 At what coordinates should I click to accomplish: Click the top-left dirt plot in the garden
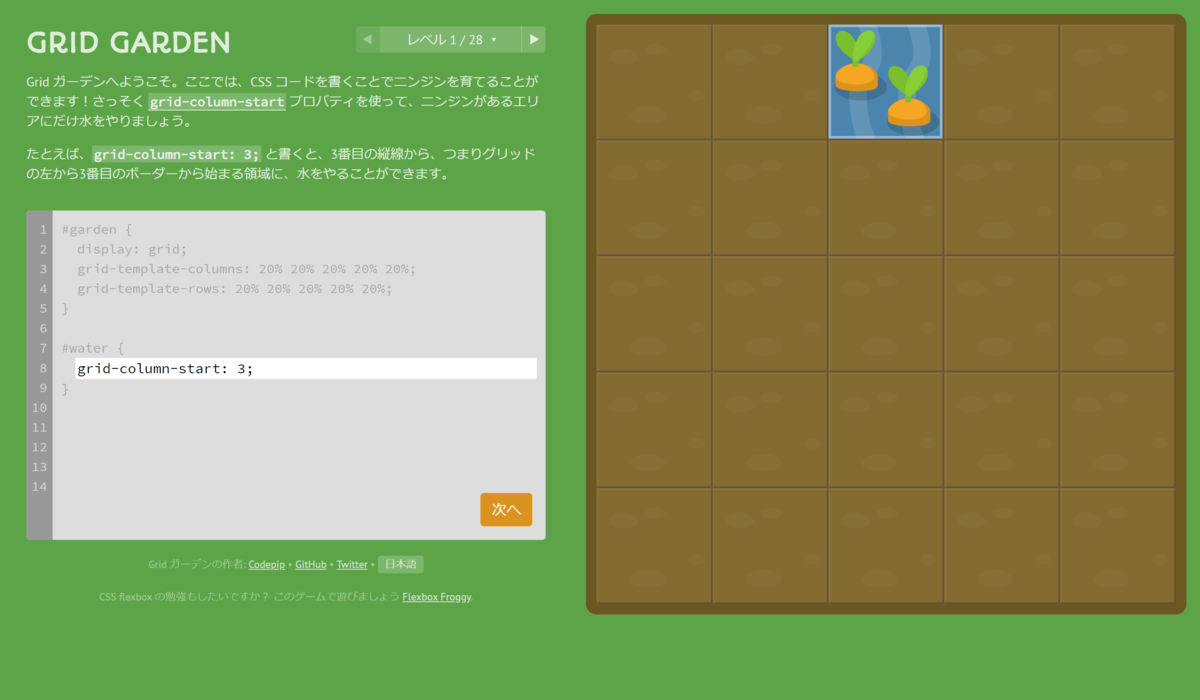(653, 81)
